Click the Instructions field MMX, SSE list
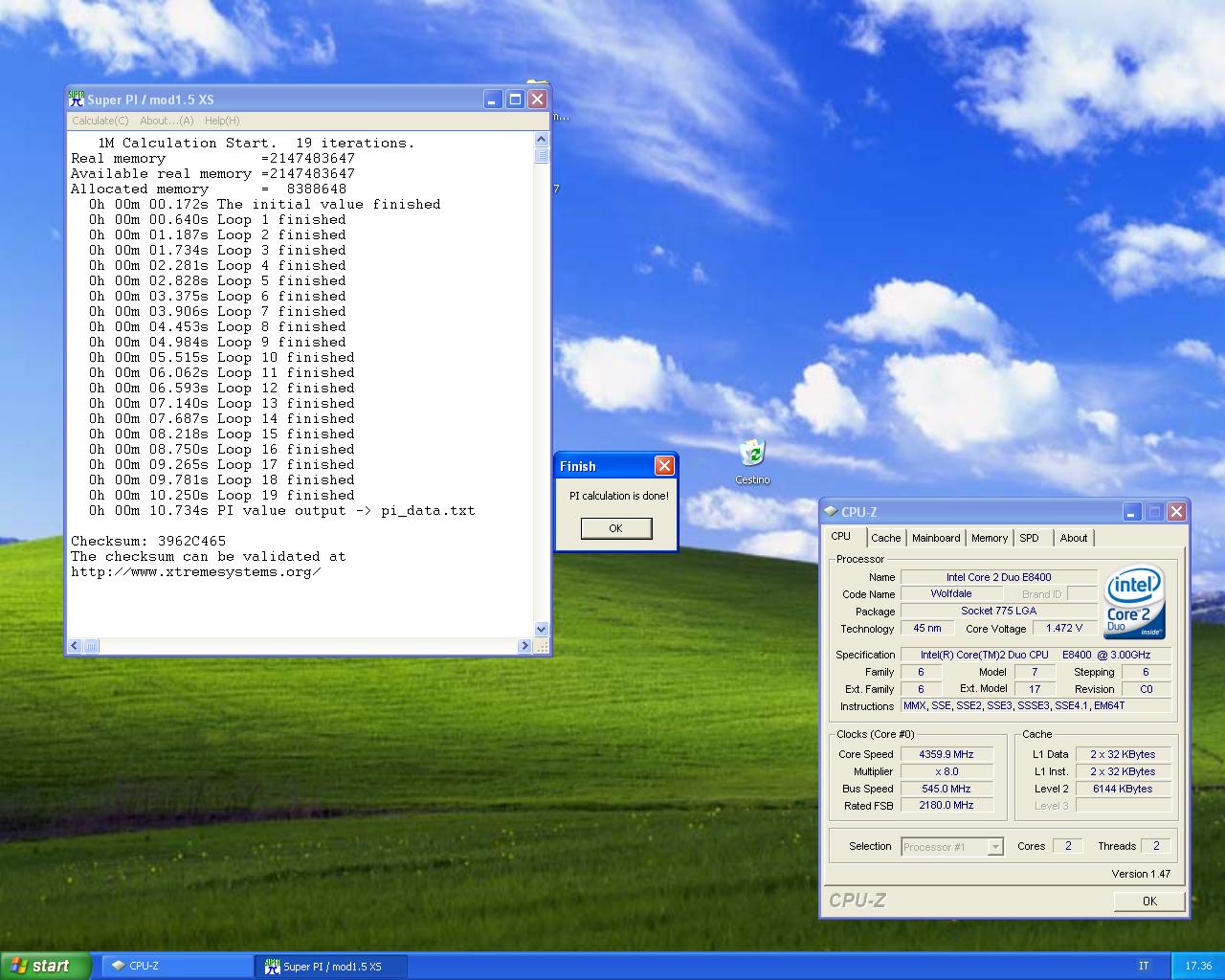This screenshot has height=980, width=1225. click(1036, 706)
